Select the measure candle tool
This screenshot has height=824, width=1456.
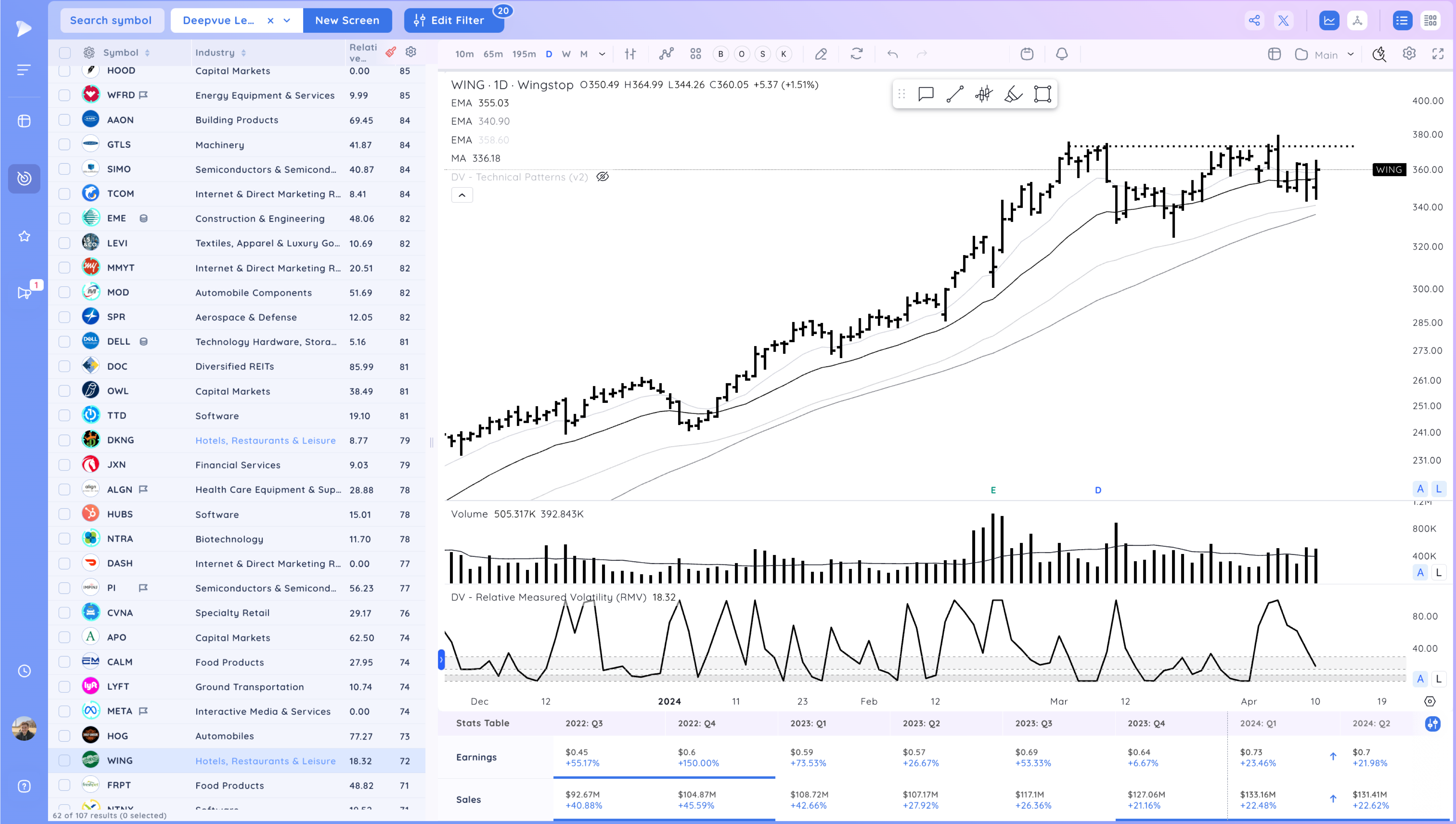(x=984, y=94)
